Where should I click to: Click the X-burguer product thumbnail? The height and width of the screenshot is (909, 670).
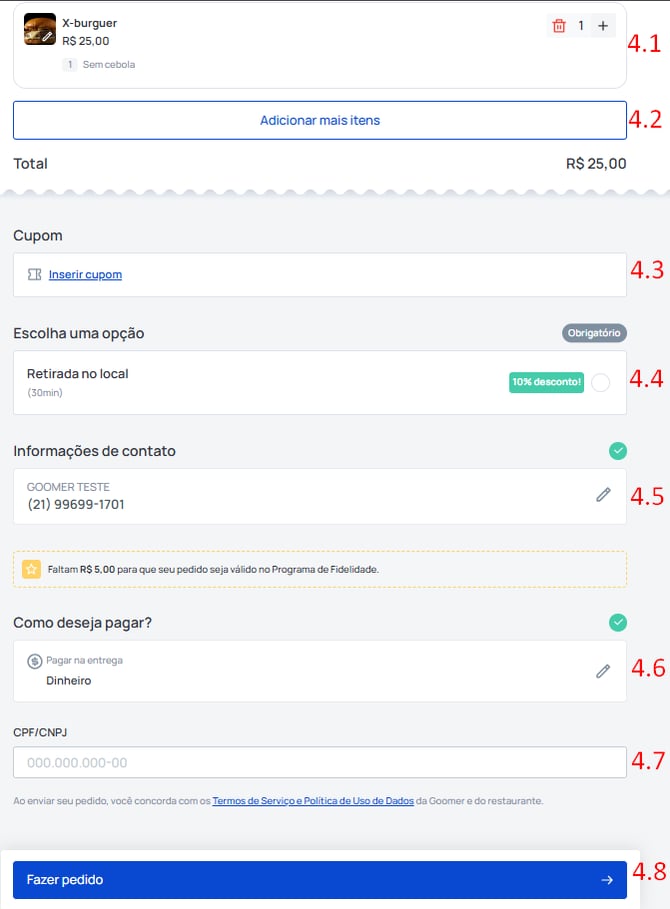coord(40,29)
